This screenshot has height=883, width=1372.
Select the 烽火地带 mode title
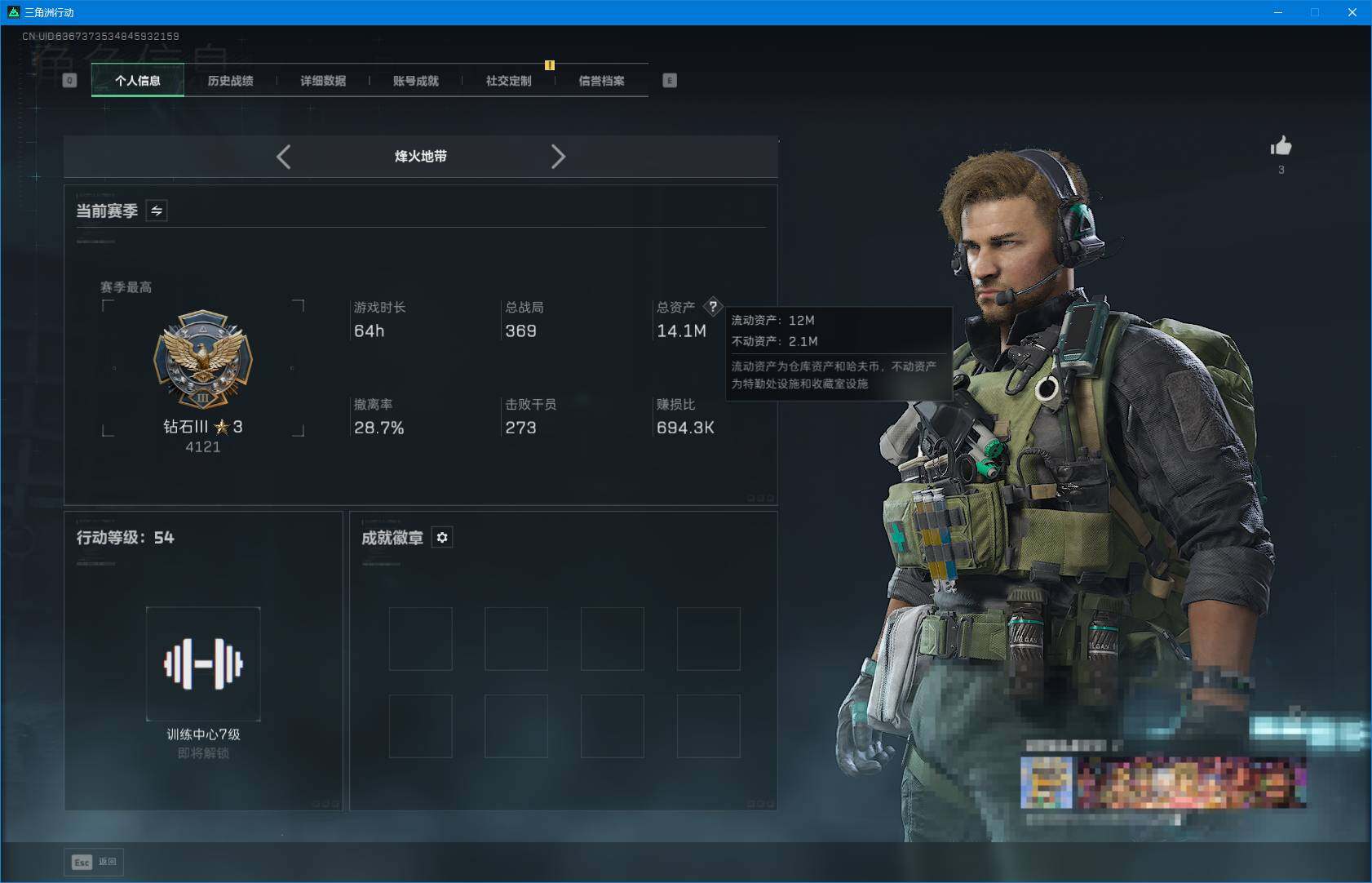[421, 157]
